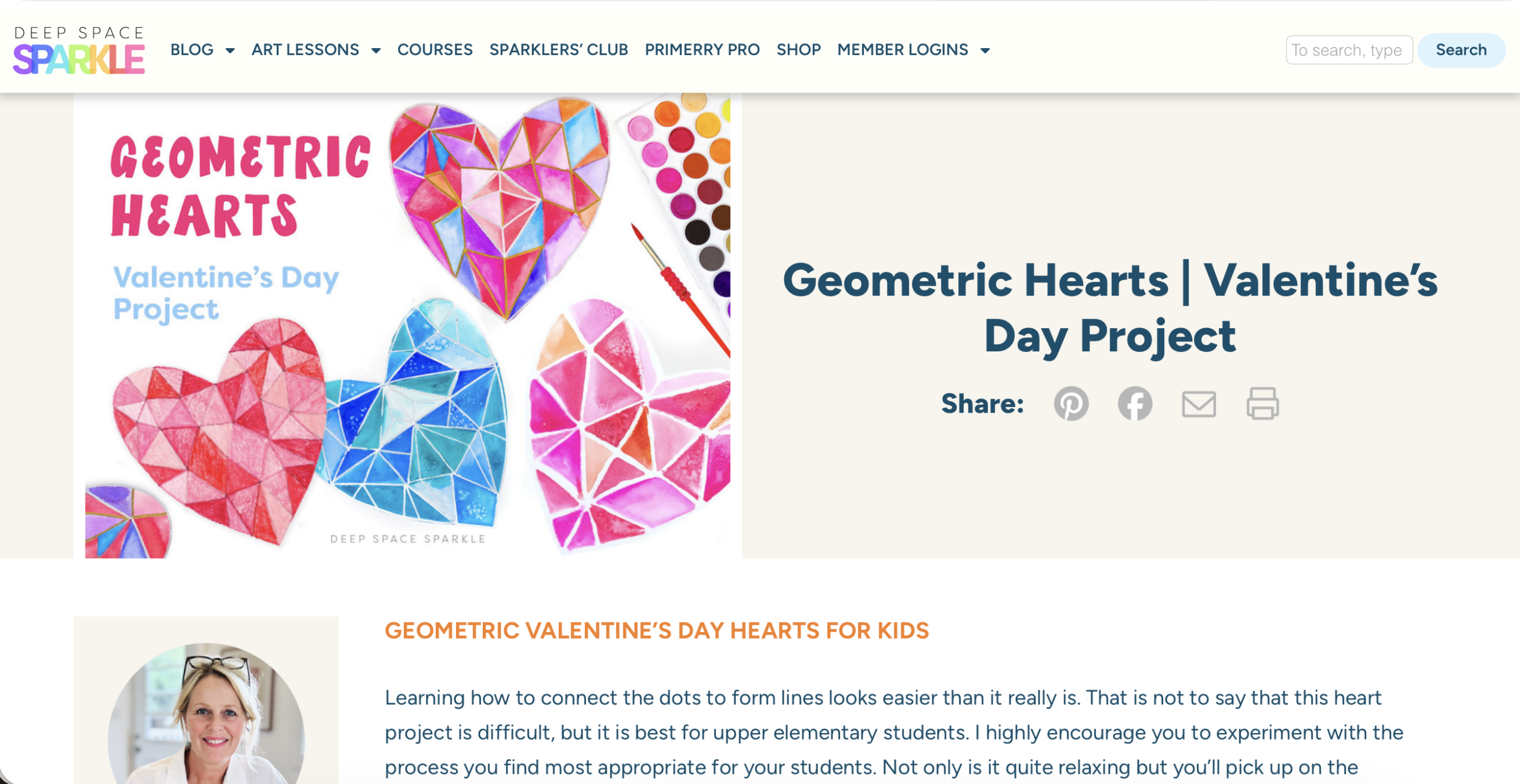Image resolution: width=1520 pixels, height=784 pixels.
Task: Print the page using printer icon
Action: (x=1262, y=404)
